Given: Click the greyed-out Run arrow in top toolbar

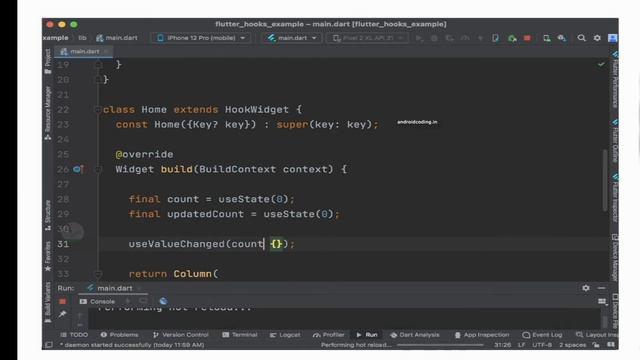Looking at the screenshot, I should tap(419, 38).
